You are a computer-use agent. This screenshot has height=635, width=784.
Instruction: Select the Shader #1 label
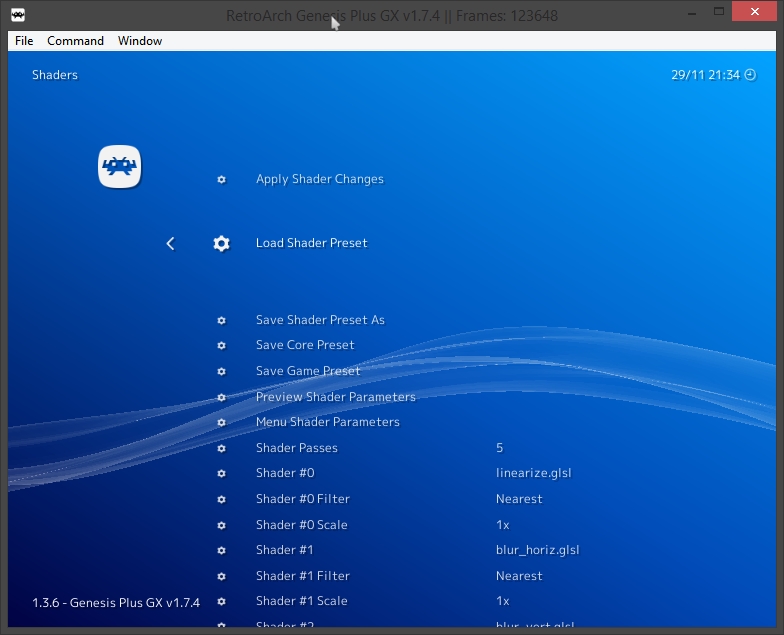pyautogui.click(x=284, y=550)
